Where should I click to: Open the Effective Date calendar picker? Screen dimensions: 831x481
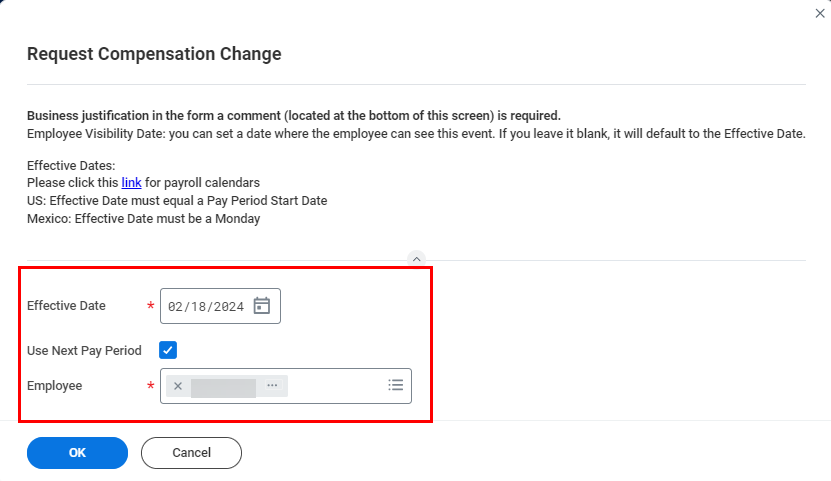[x=262, y=306]
